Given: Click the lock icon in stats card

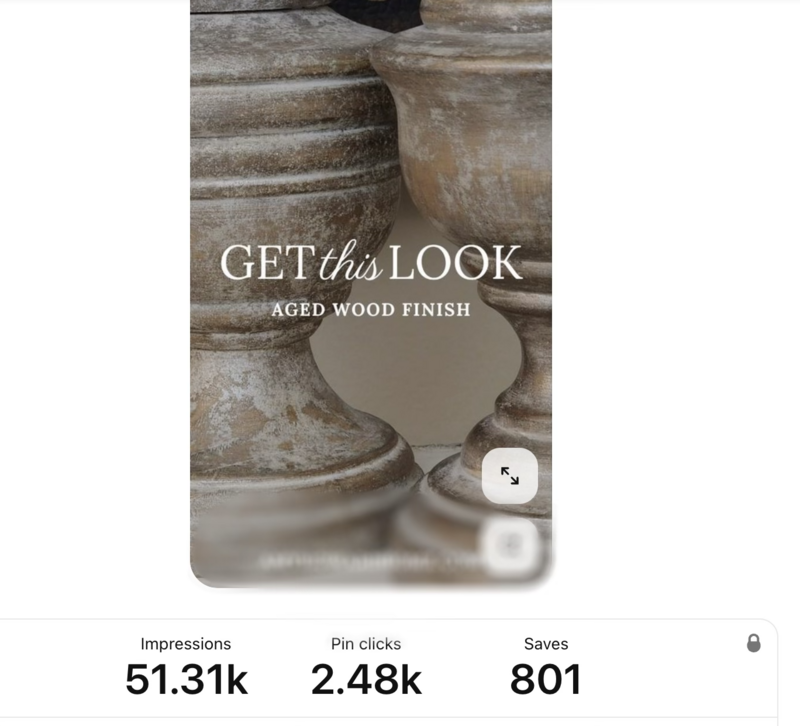Looking at the screenshot, I should pyautogui.click(x=754, y=643).
